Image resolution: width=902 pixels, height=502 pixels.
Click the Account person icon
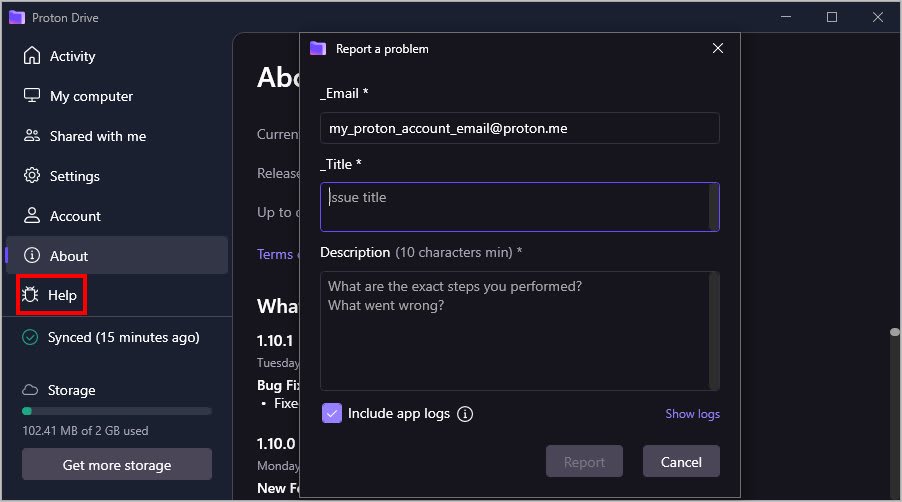[32, 216]
